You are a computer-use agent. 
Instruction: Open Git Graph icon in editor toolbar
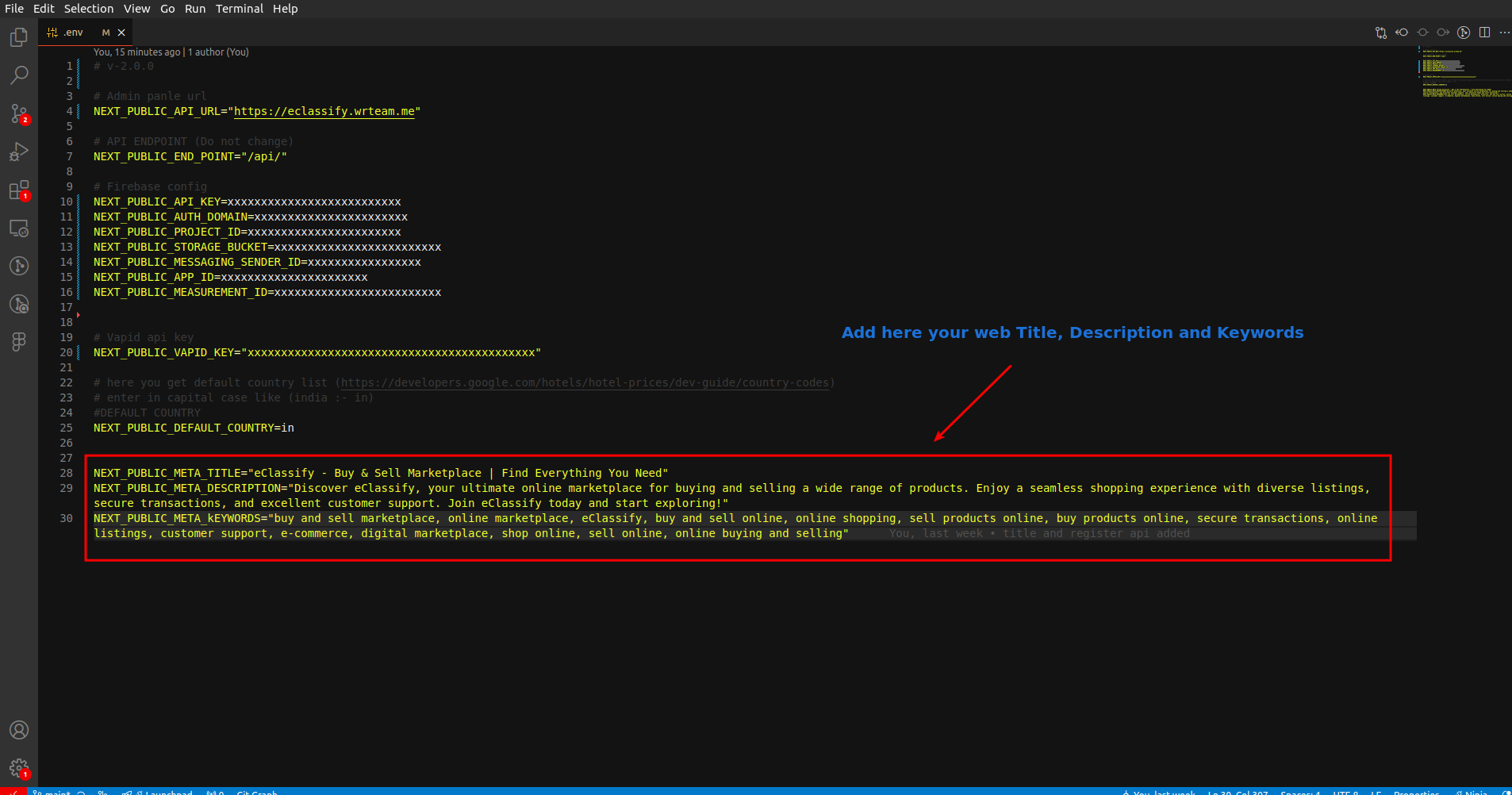tap(1464, 33)
